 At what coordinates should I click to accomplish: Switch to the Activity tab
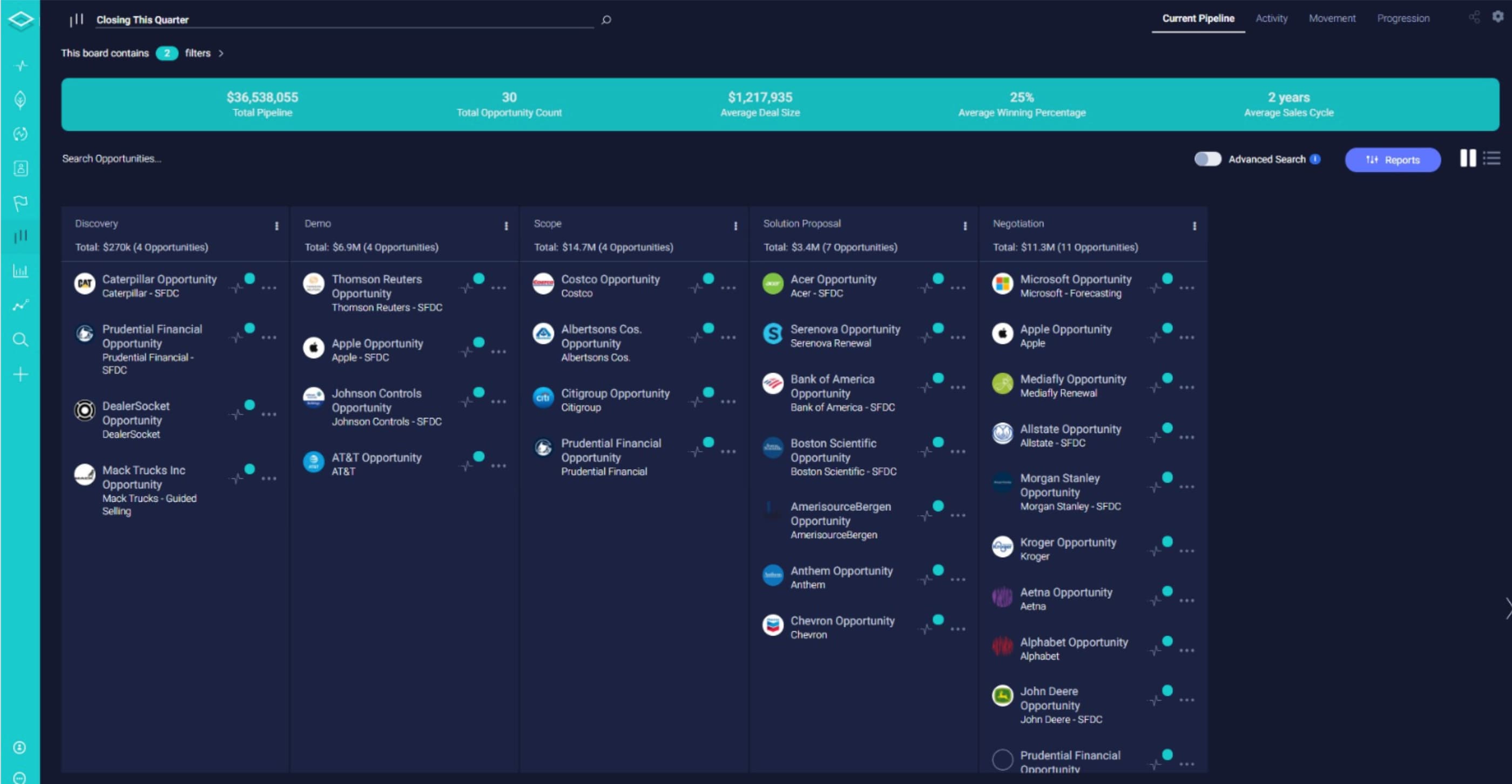tap(1271, 19)
